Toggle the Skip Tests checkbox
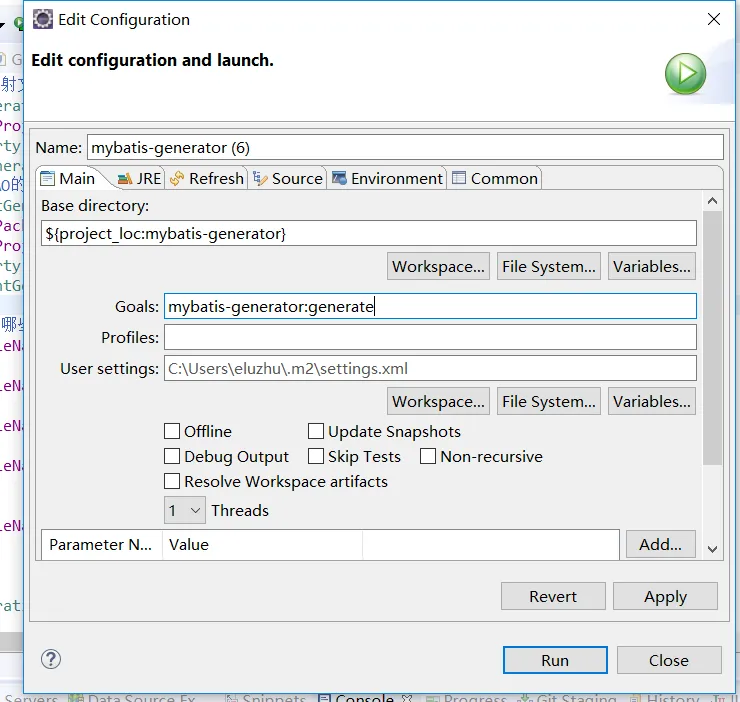Viewport: 740px width, 702px height. tap(317, 457)
